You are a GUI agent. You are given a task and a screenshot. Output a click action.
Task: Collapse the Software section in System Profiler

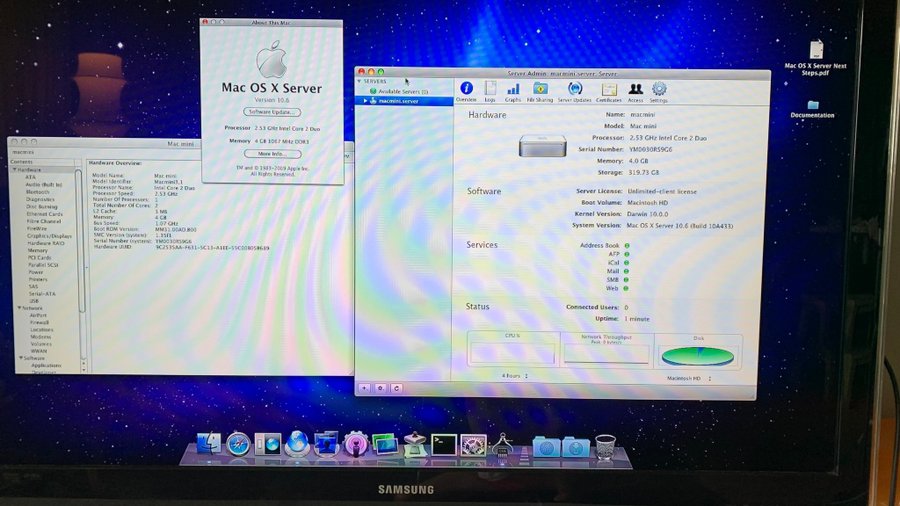[x=21, y=358]
